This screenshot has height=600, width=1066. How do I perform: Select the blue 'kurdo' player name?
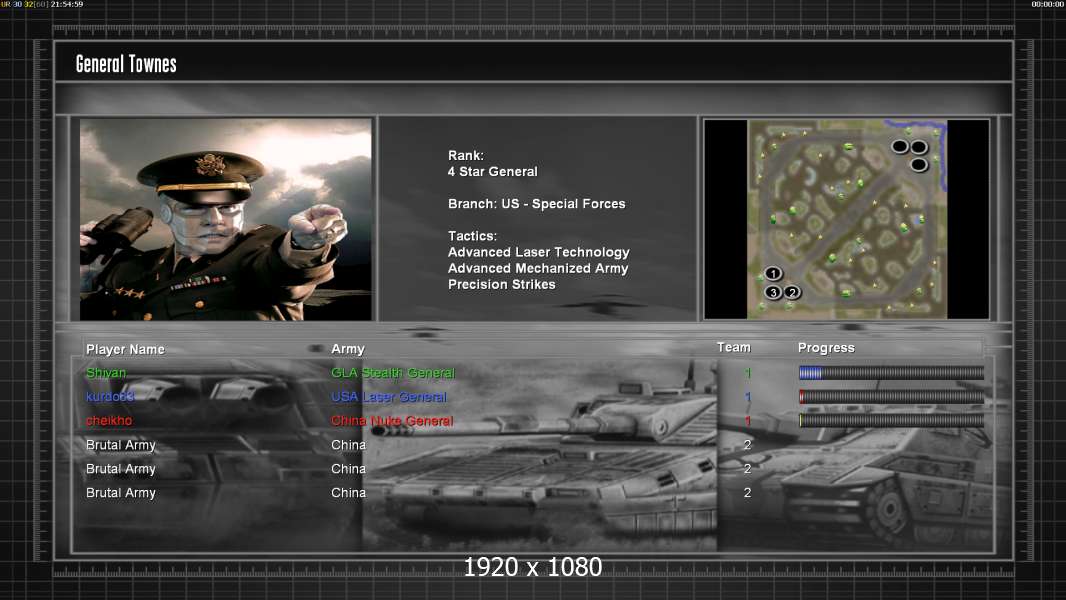[x=110, y=396]
